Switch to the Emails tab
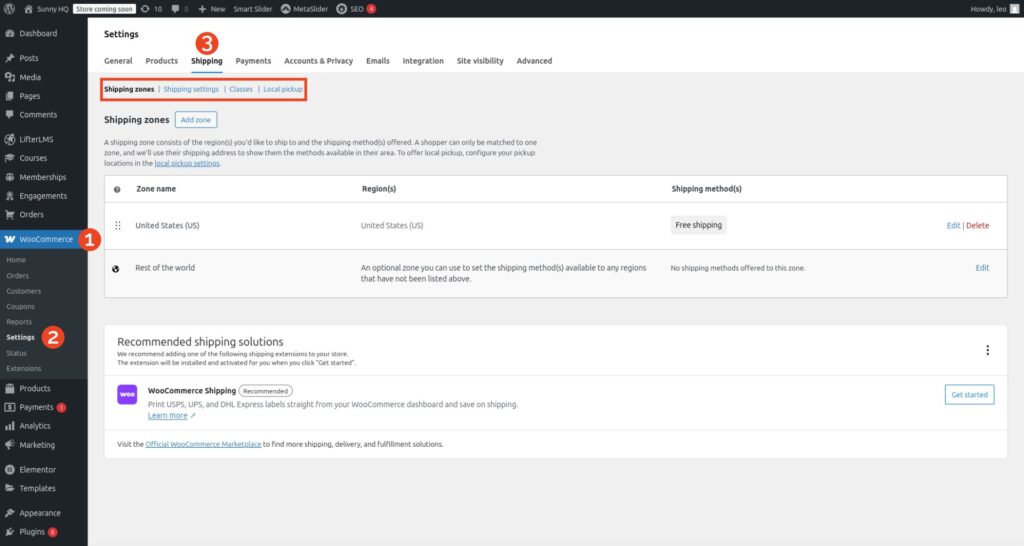1024x546 pixels. (377, 61)
